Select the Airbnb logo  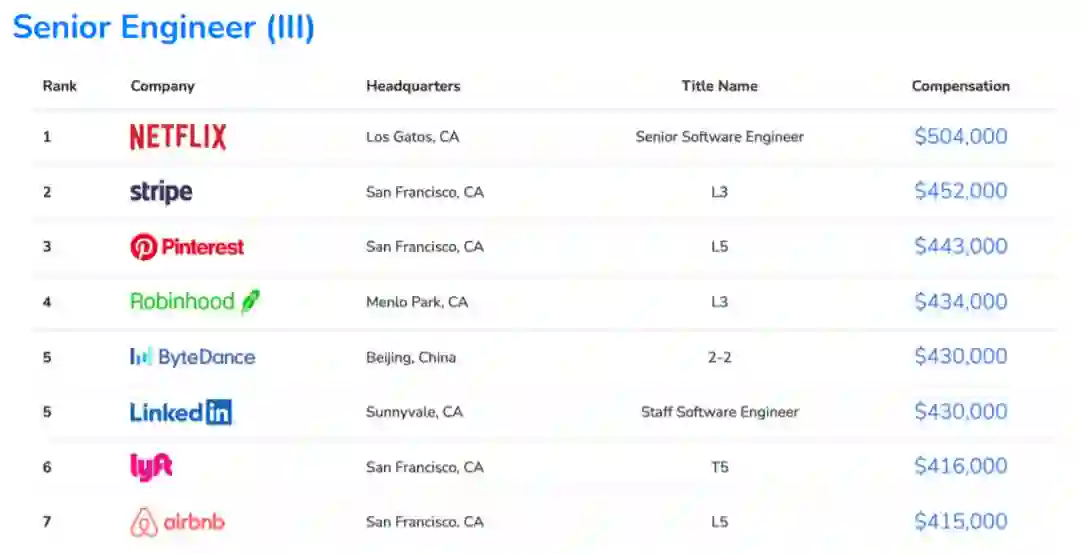(177, 522)
